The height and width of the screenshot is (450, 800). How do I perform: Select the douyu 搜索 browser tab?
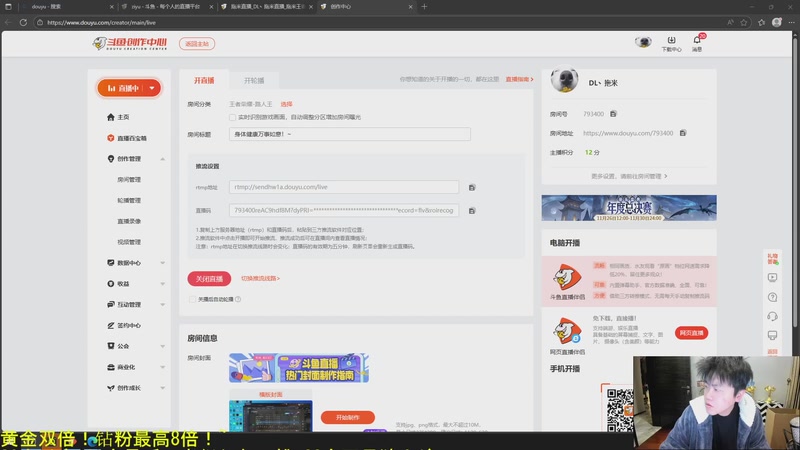pyautogui.click(x=68, y=7)
